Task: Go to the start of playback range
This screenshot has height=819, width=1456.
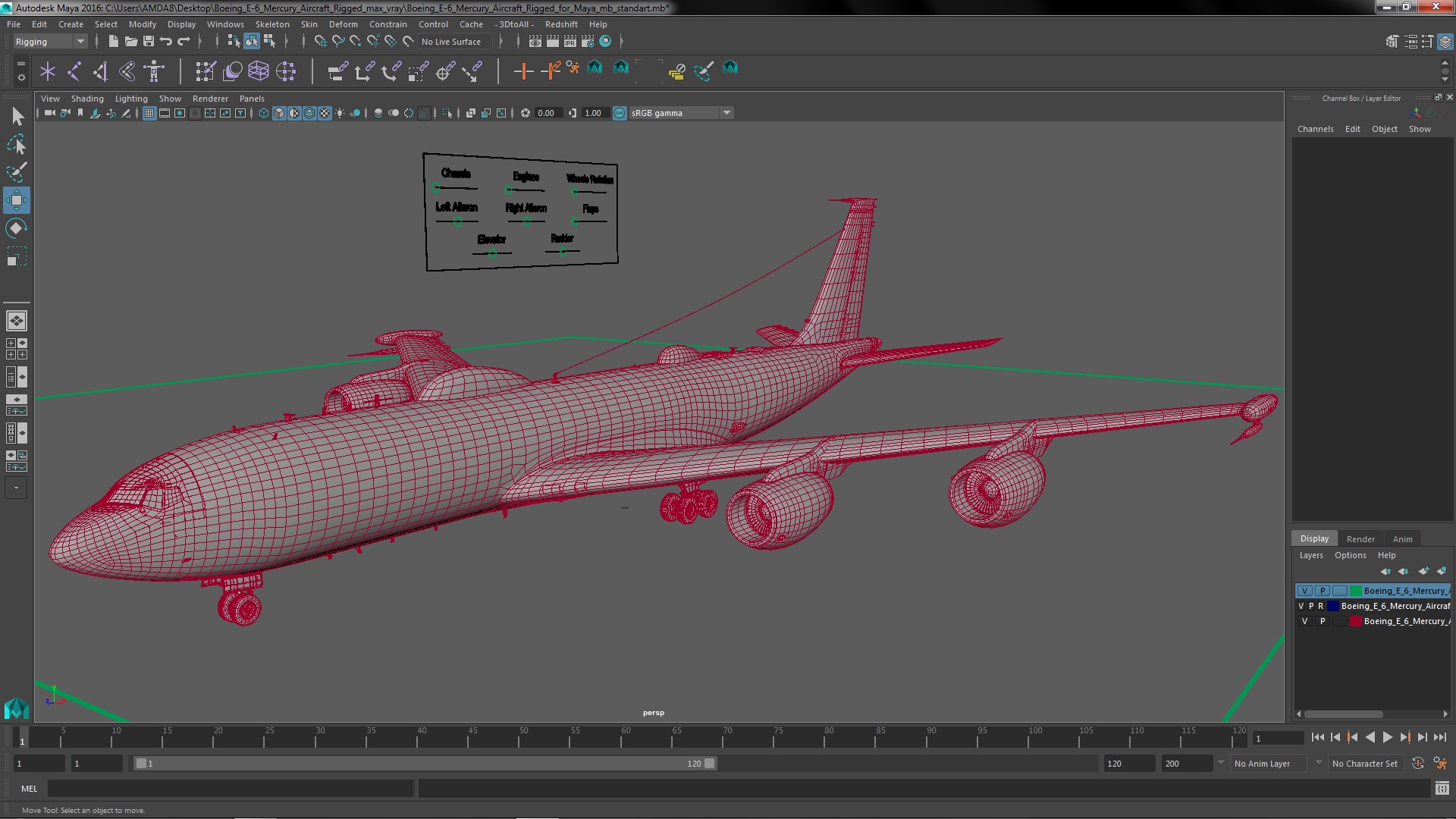Action: (x=1317, y=737)
